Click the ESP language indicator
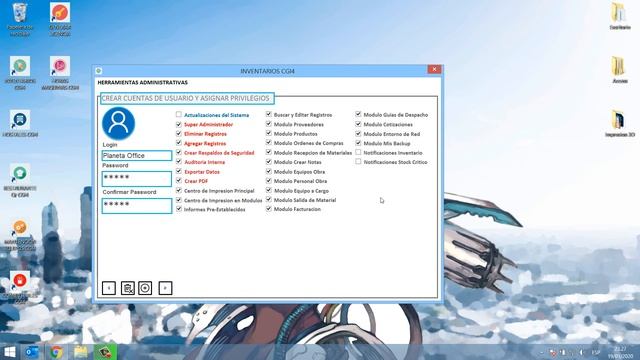The width and height of the screenshot is (640, 360). coord(596,352)
